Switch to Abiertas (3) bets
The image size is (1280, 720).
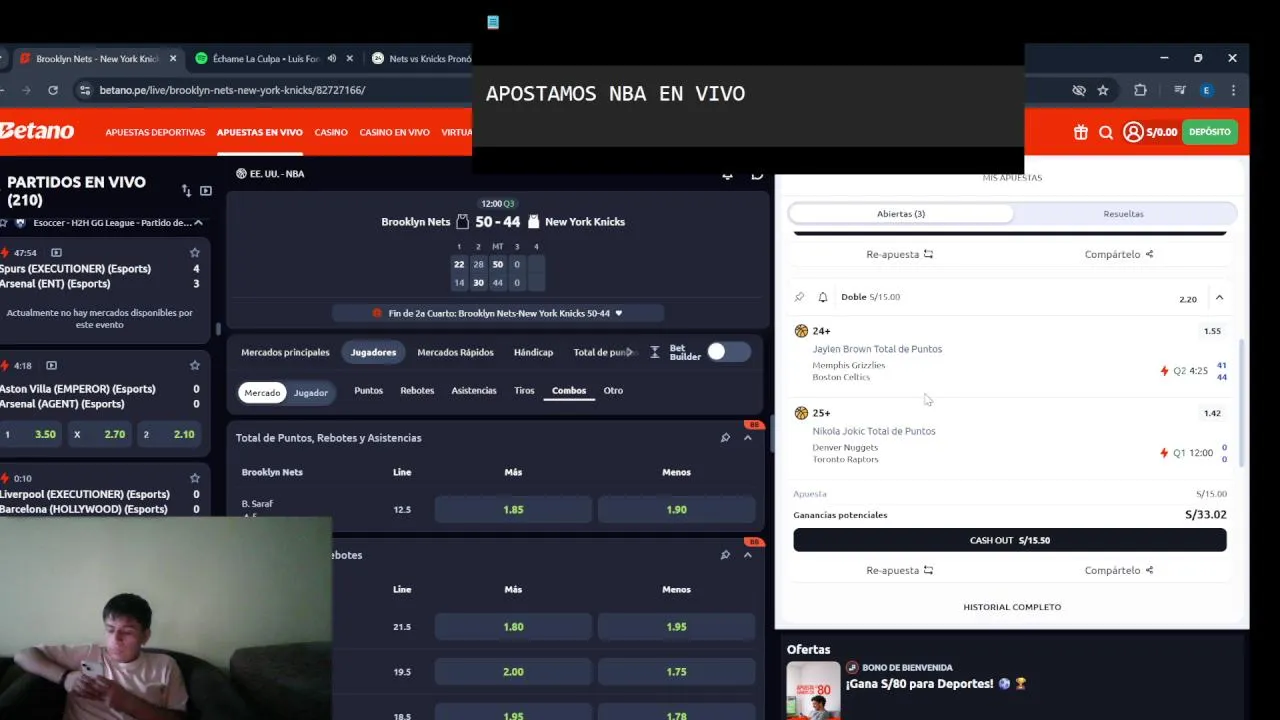[901, 214]
